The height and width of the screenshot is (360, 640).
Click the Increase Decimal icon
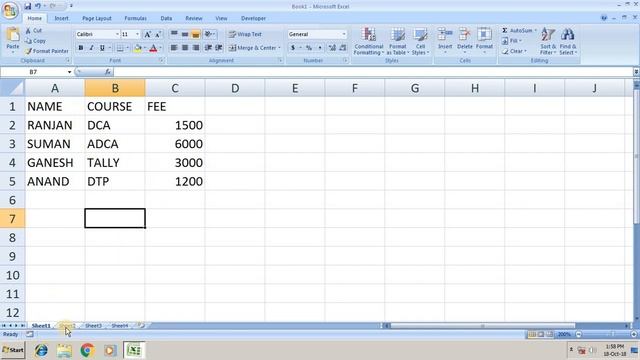point(332,48)
